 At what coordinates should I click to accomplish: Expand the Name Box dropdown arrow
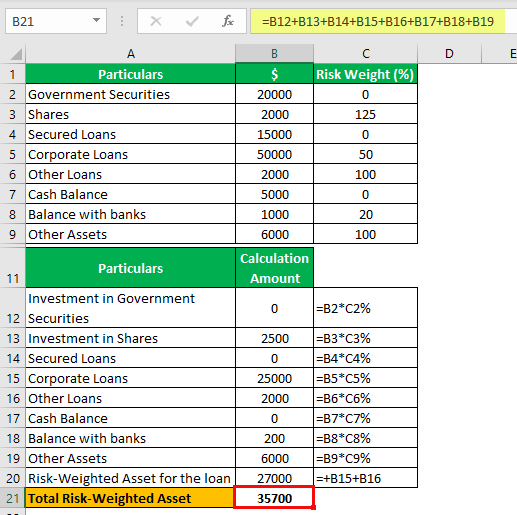(96, 21)
